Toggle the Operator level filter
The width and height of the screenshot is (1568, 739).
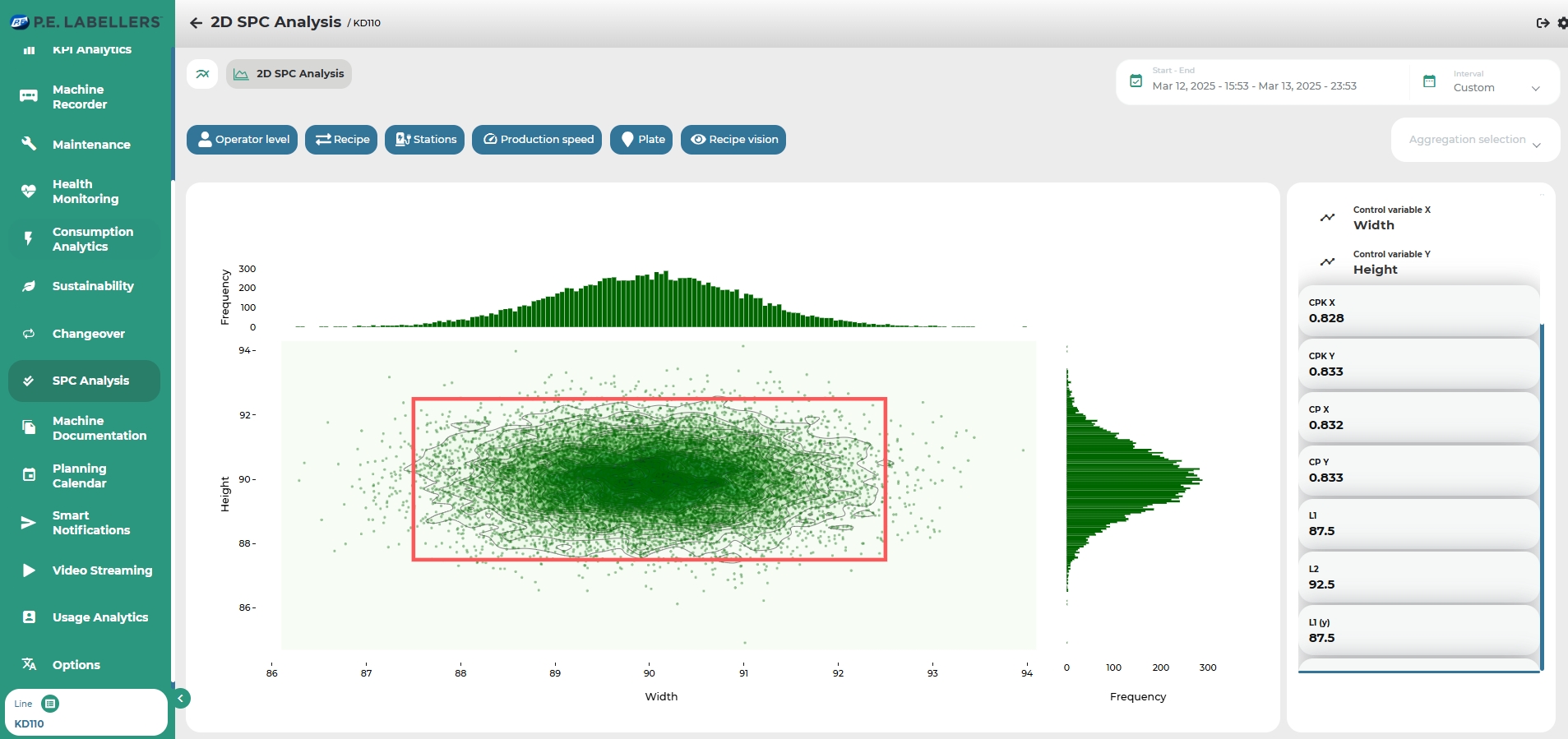243,140
